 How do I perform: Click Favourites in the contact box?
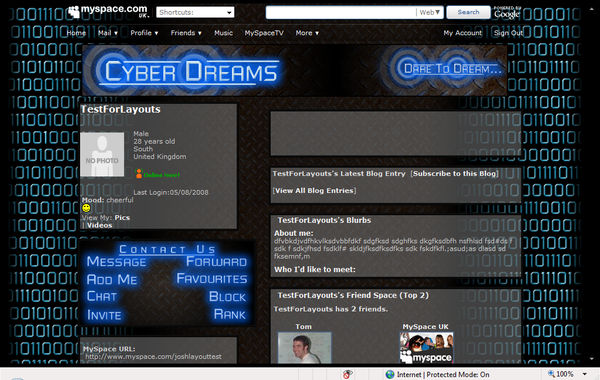pyautogui.click(x=212, y=279)
